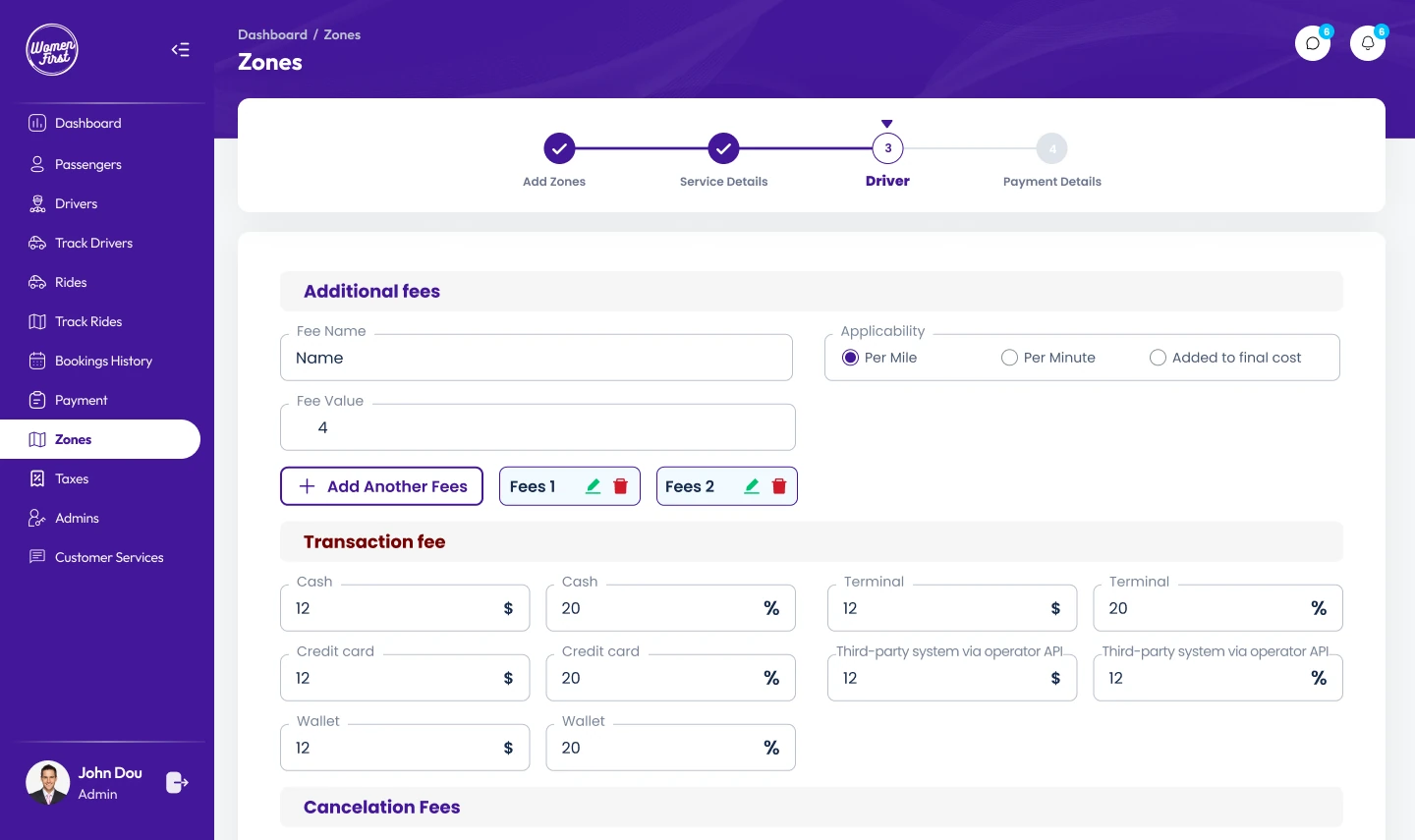This screenshot has width=1415, height=840.
Task: Open Track Rides from sidebar
Action: (x=88, y=321)
